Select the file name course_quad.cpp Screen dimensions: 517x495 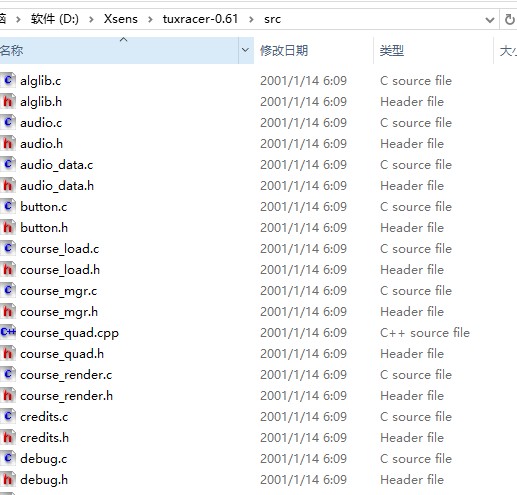tap(69, 333)
